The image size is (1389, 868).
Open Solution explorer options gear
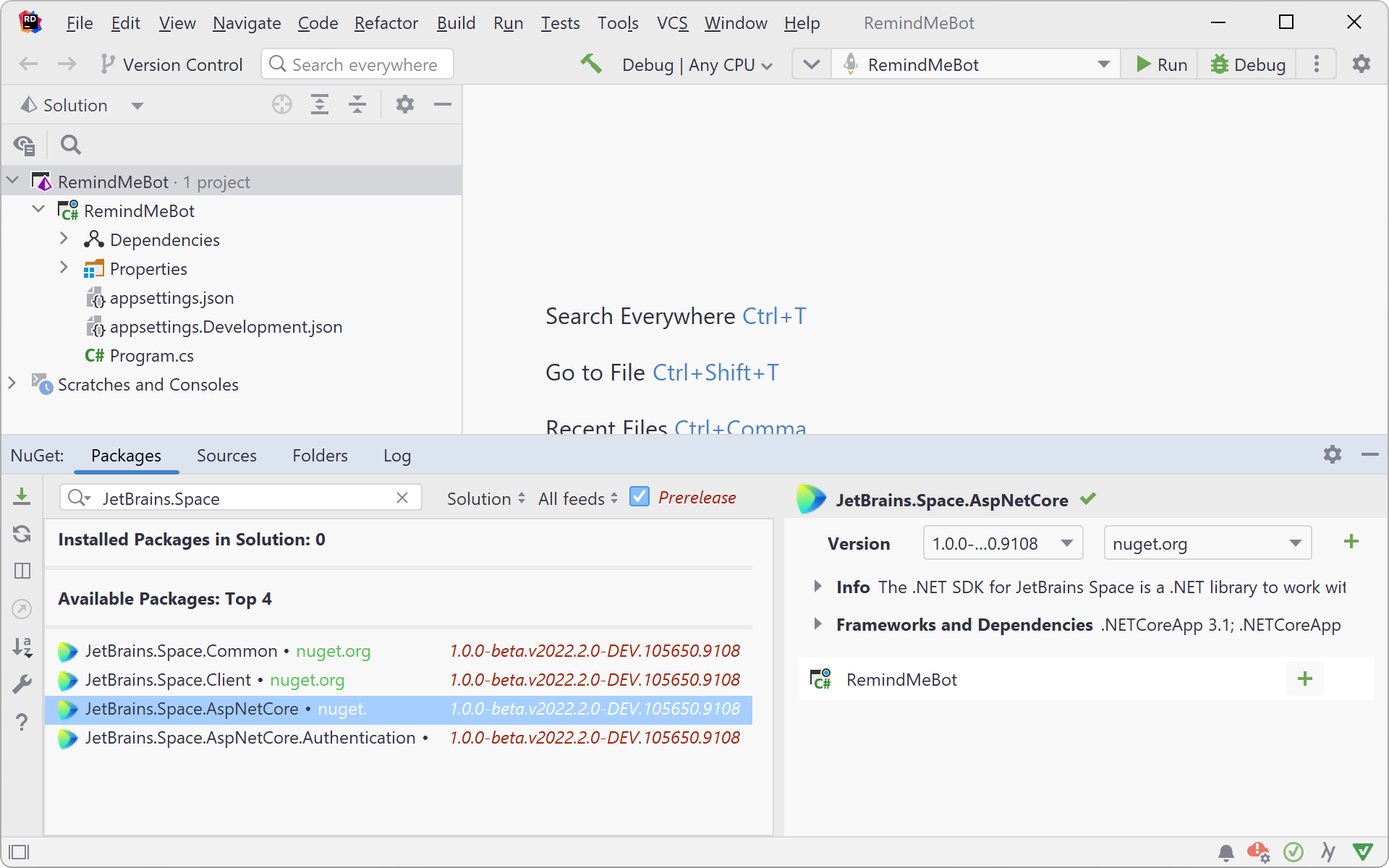405,105
